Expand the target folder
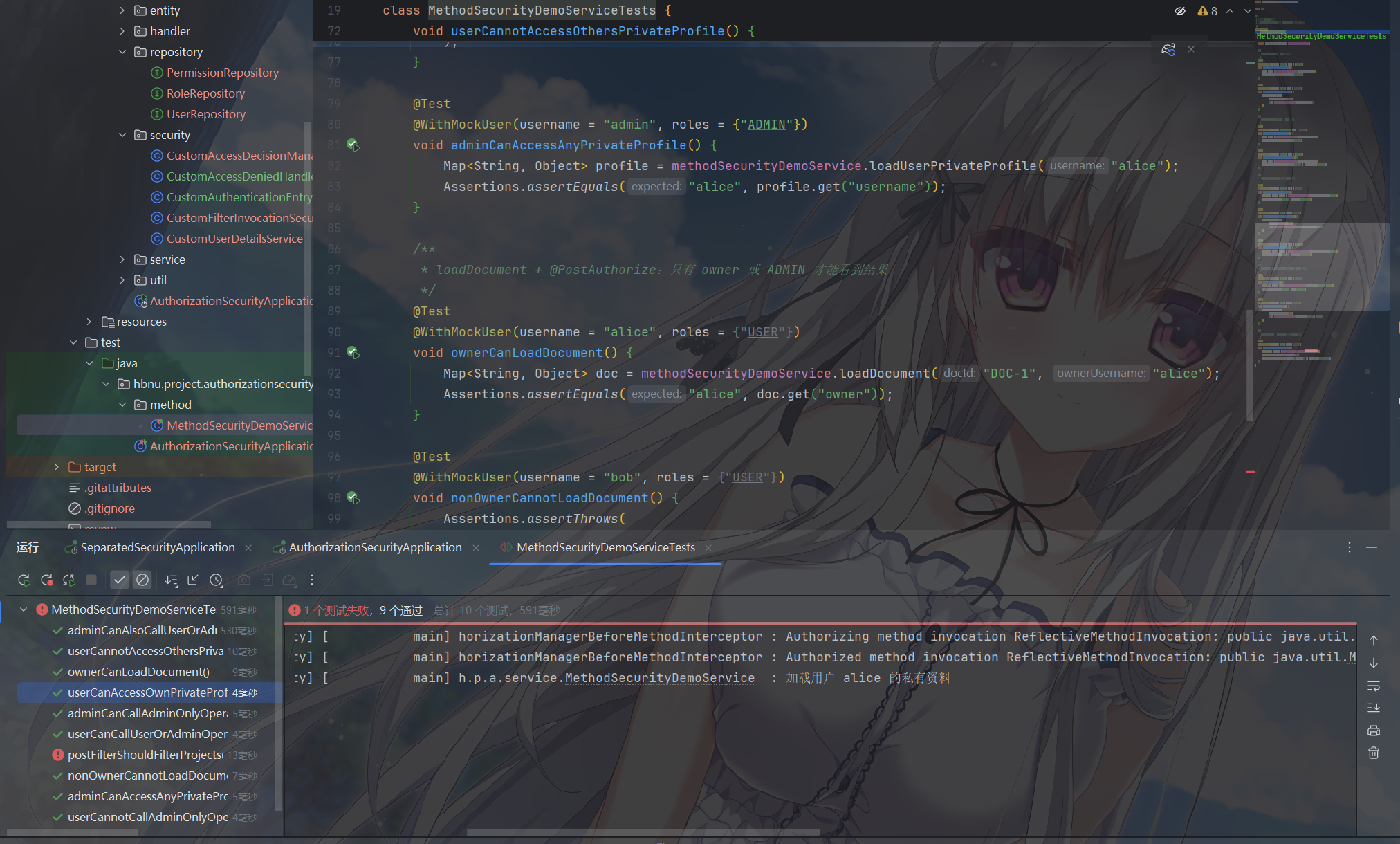 coord(57,467)
